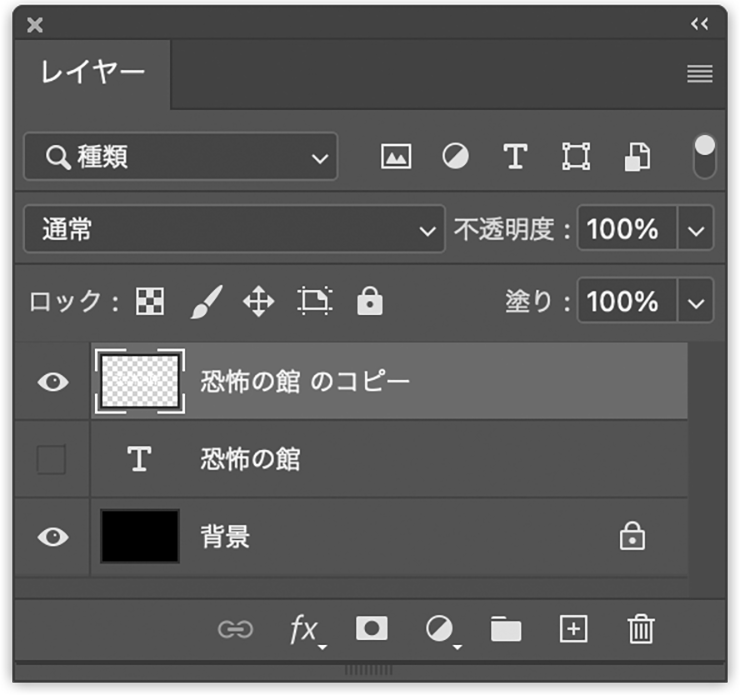Screen dimensions: 740x700
Task: Open the 種類 filter type dropdown
Action: (180, 157)
